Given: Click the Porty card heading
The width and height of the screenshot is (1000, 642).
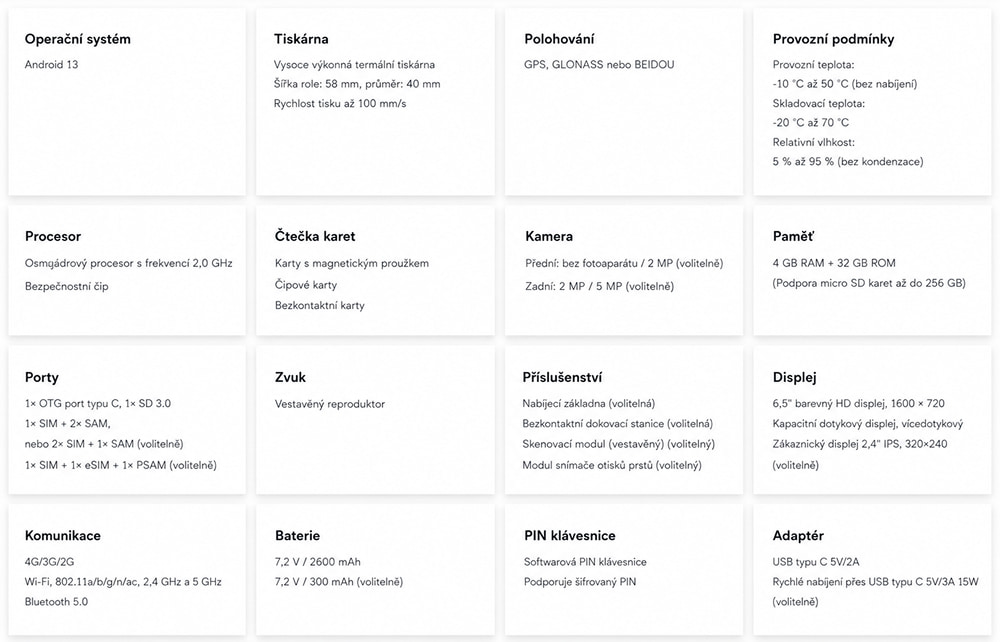Looking at the screenshot, I should coord(41,377).
